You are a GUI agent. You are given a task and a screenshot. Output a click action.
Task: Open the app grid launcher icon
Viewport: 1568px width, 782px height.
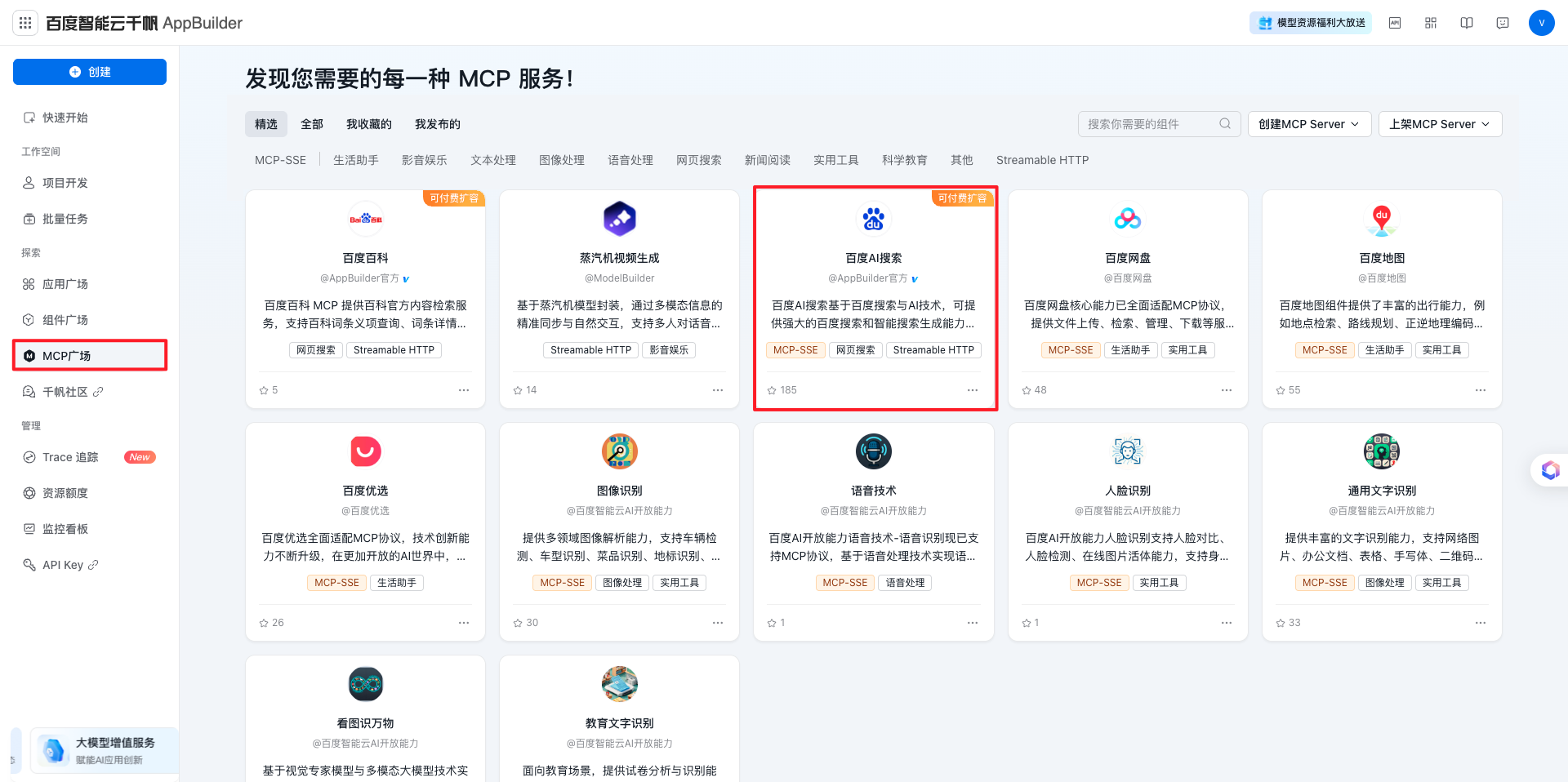tap(25, 23)
